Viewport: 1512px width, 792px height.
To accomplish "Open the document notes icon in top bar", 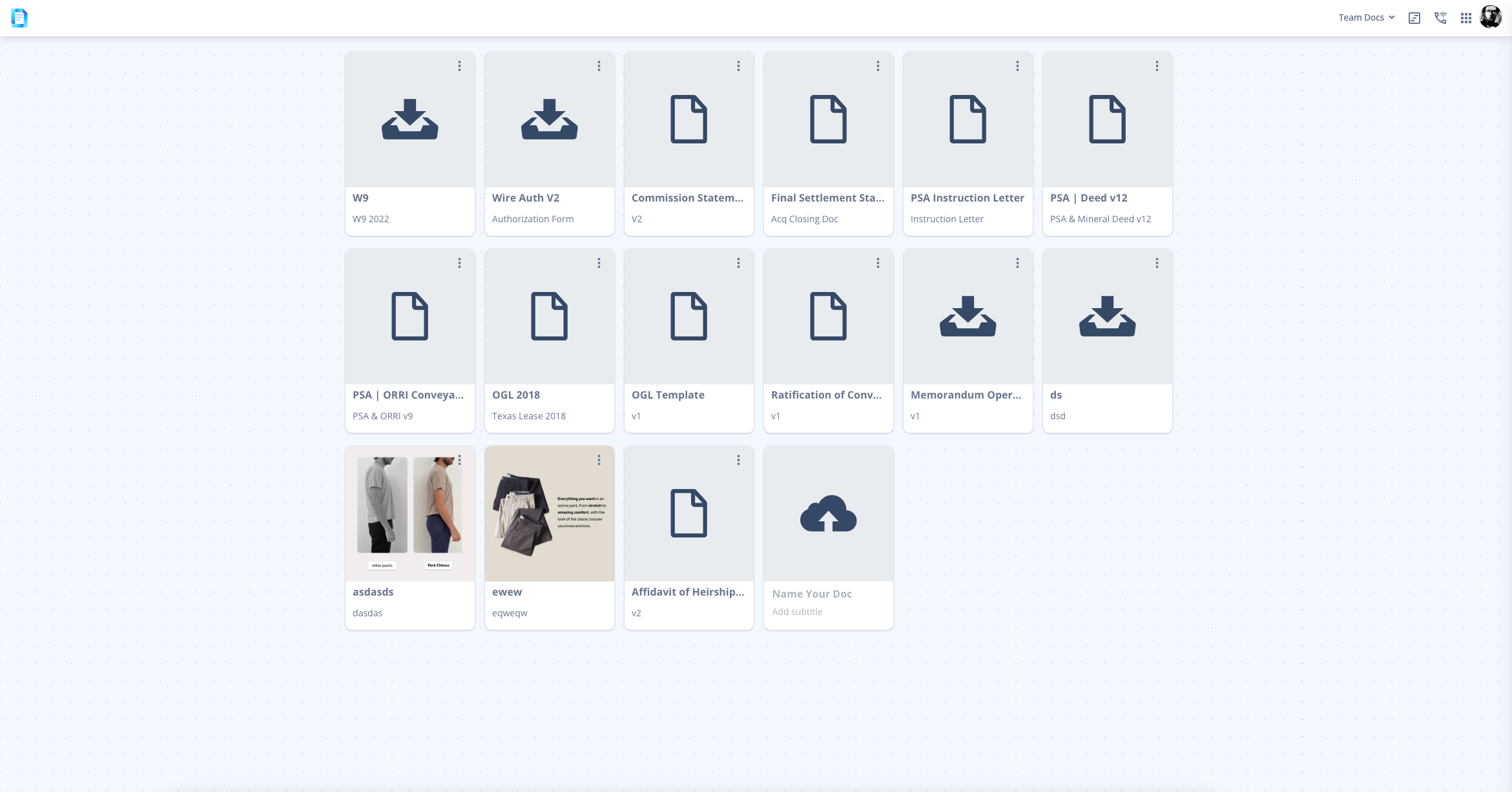I will click(1414, 17).
